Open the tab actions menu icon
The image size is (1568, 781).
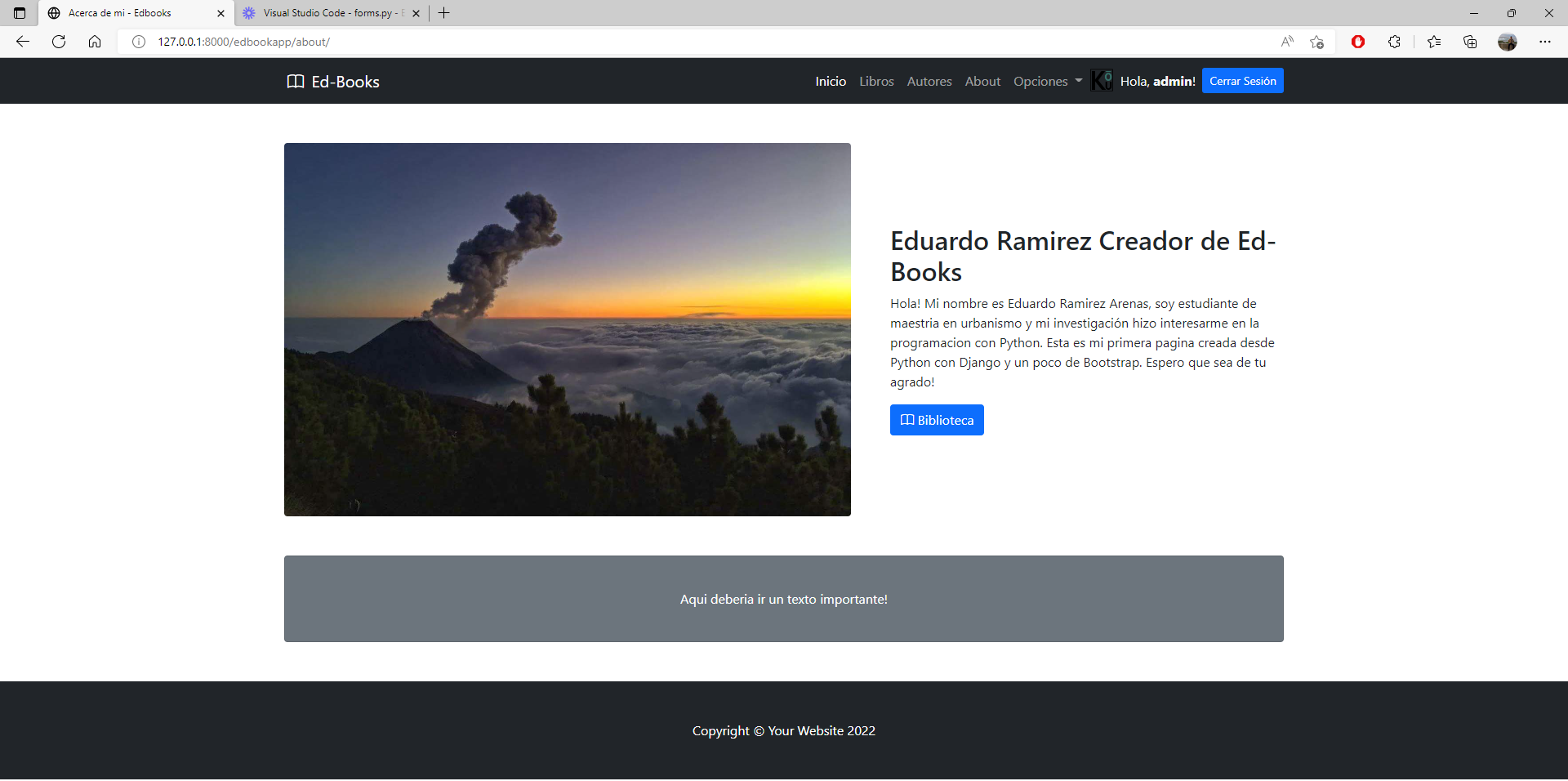tap(20, 13)
